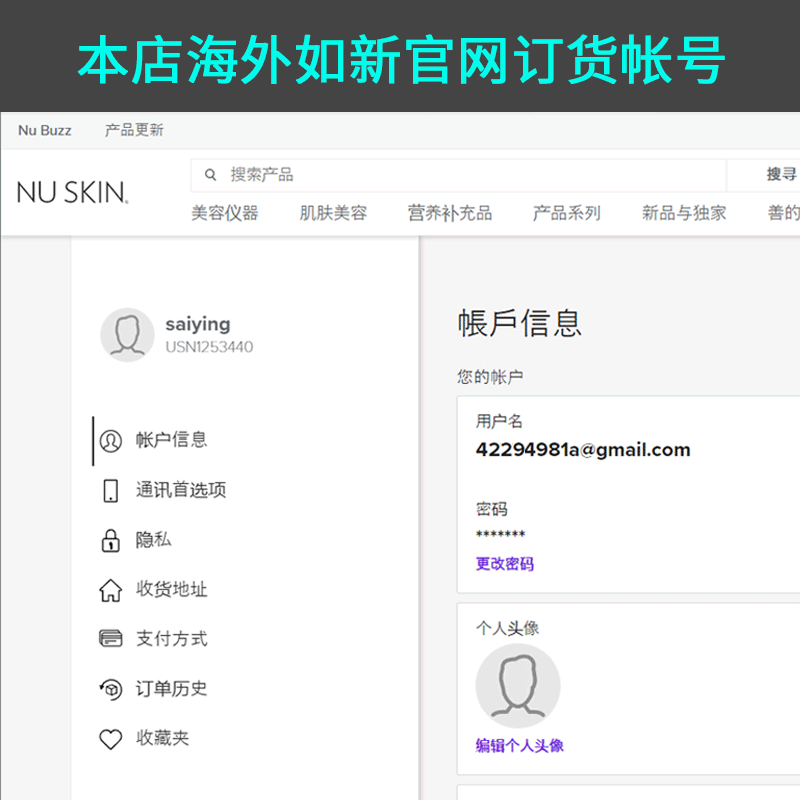Click the order history box icon

click(x=111, y=689)
